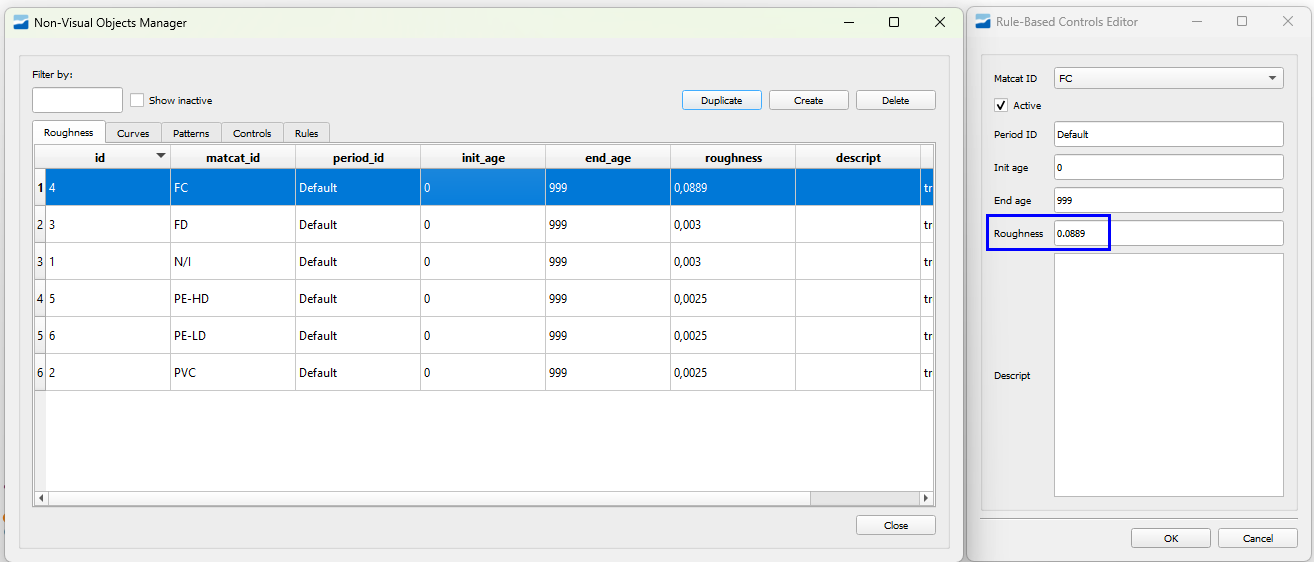Select the PVC row in table

[x=232, y=373]
